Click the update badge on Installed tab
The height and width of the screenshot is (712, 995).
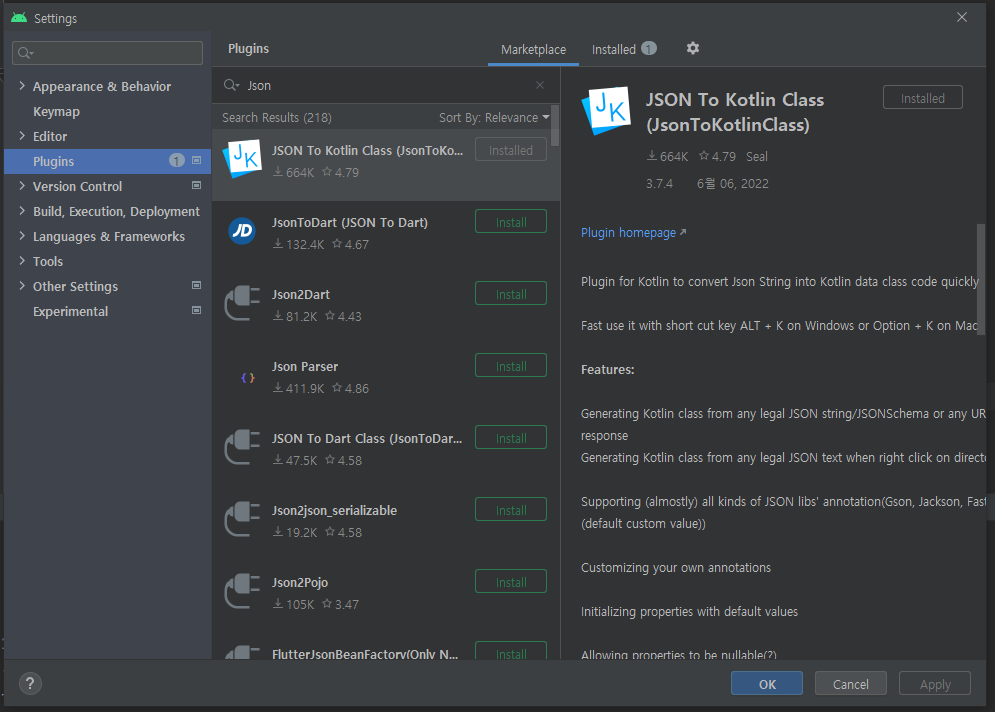(x=649, y=48)
